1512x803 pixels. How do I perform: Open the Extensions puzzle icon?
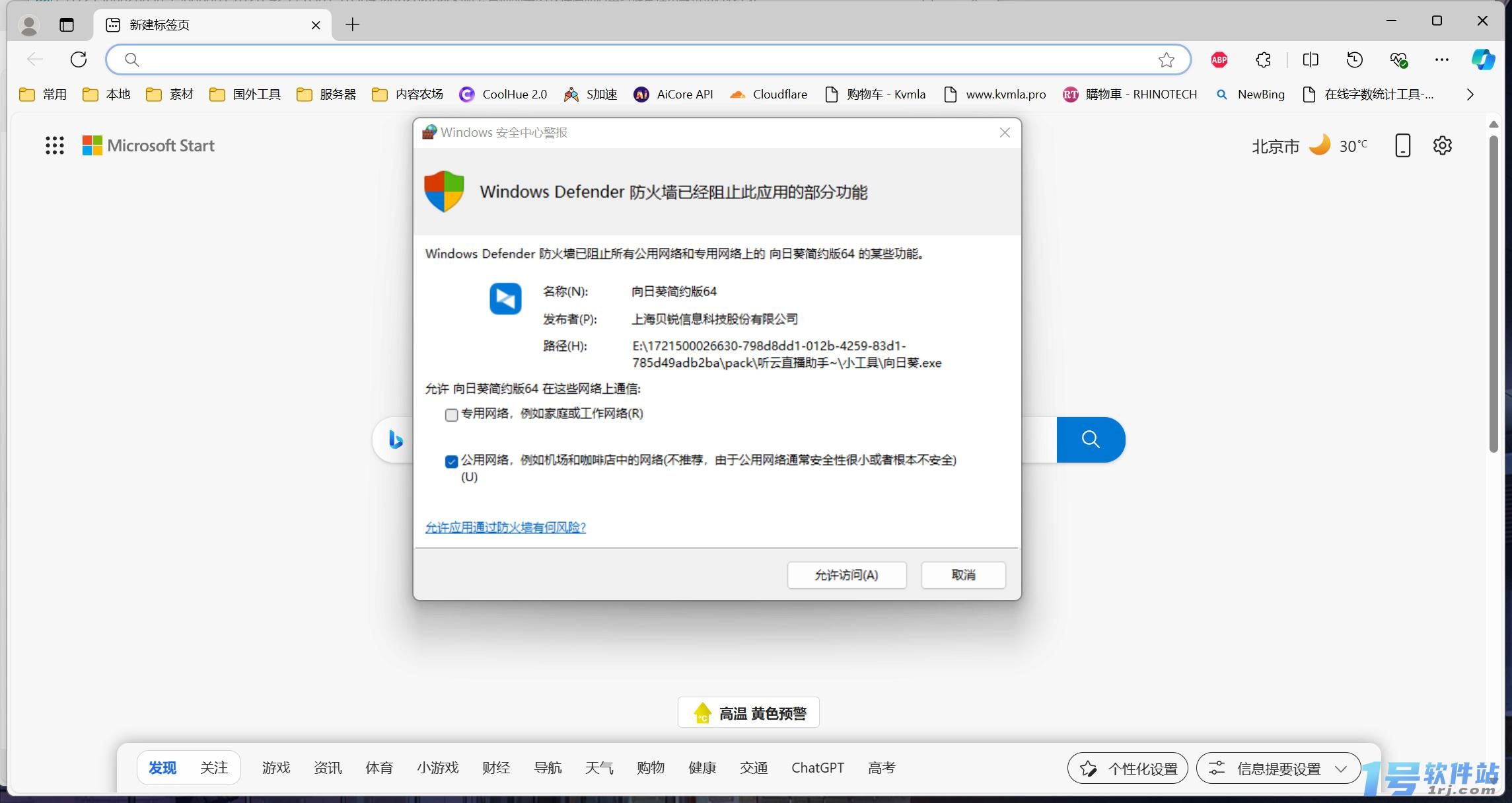(x=1263, y=60)
